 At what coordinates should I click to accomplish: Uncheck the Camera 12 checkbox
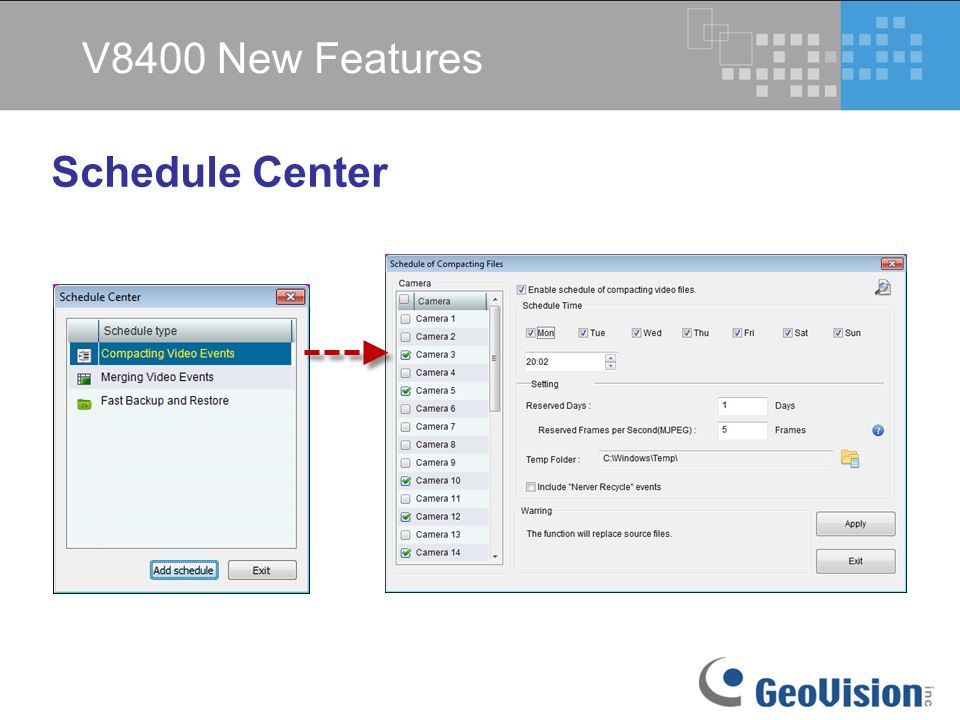click(x=405, y=517)
